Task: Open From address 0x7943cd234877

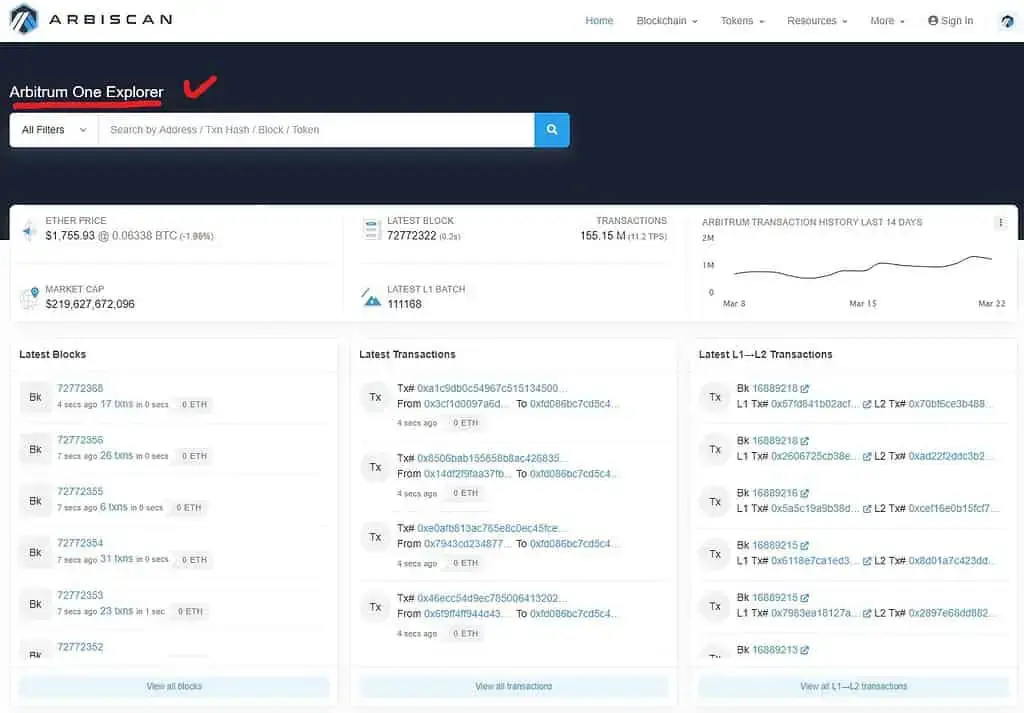Action: [467, 544]
